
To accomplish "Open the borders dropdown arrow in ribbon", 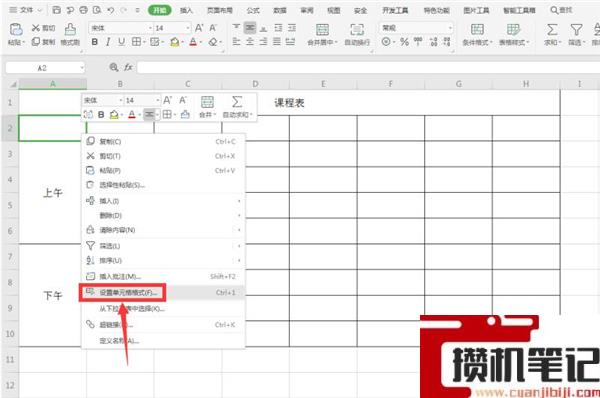I will coord(144,42).
